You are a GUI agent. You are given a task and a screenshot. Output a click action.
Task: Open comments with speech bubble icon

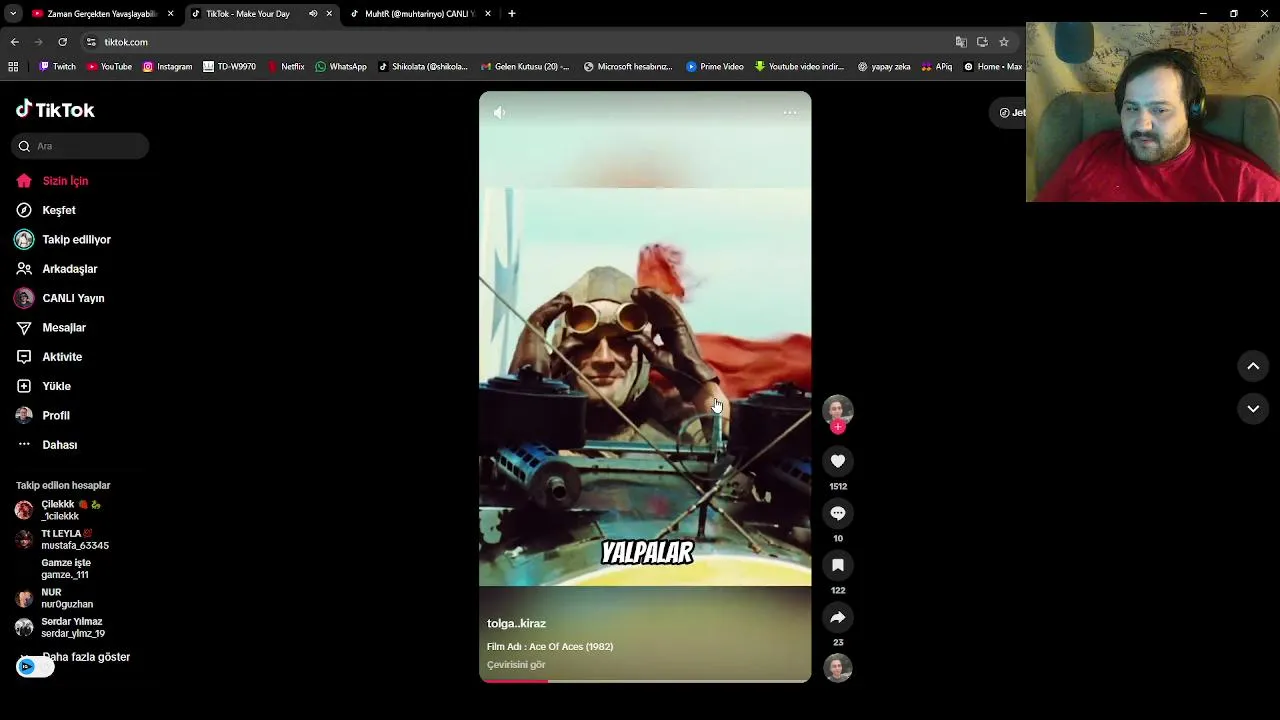(x=838, y=513)
